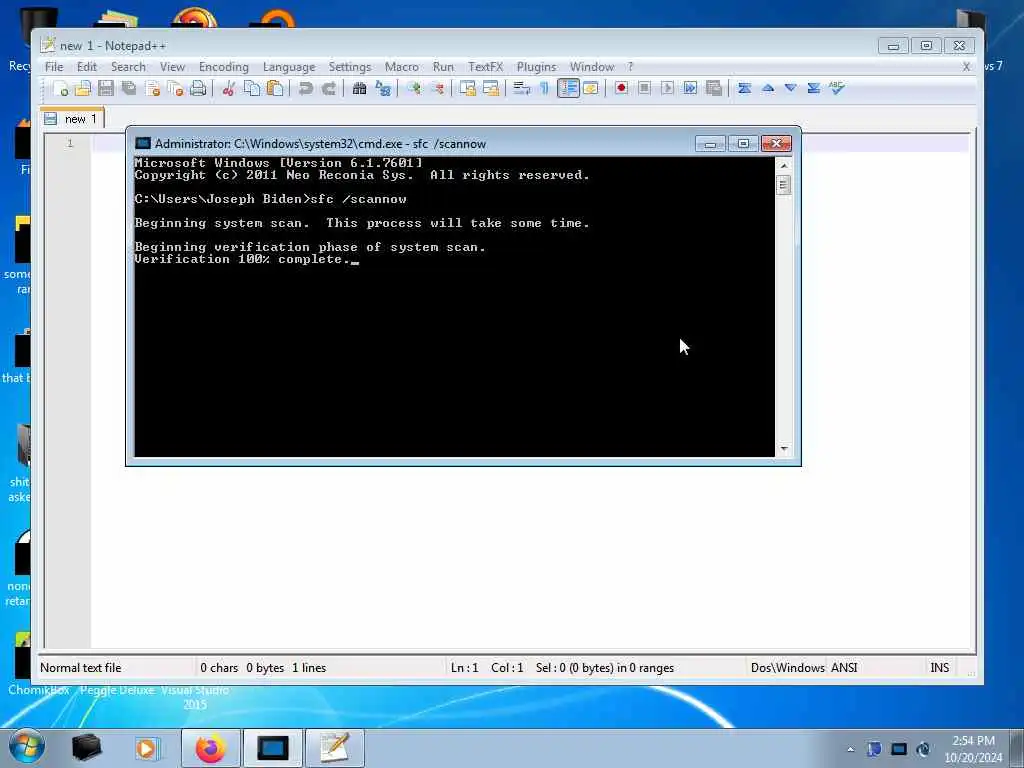
Task: Open the Edit menu
Action: 86,67
